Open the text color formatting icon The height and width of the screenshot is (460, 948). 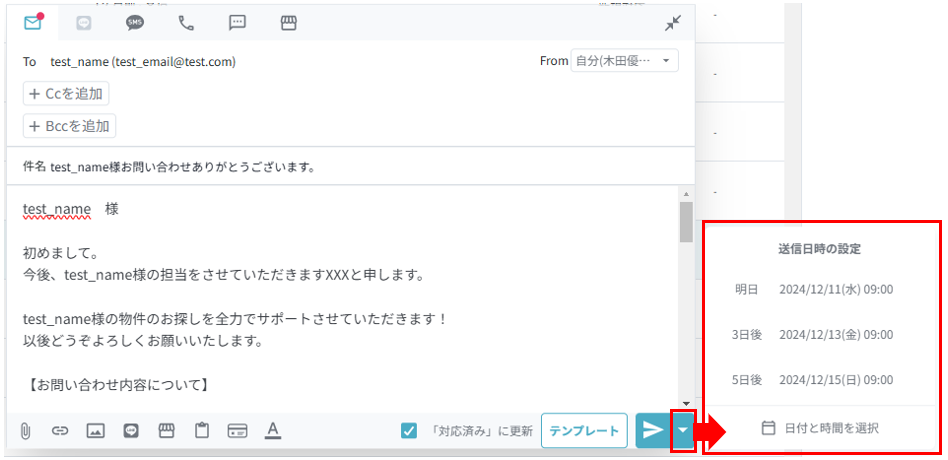273,430
